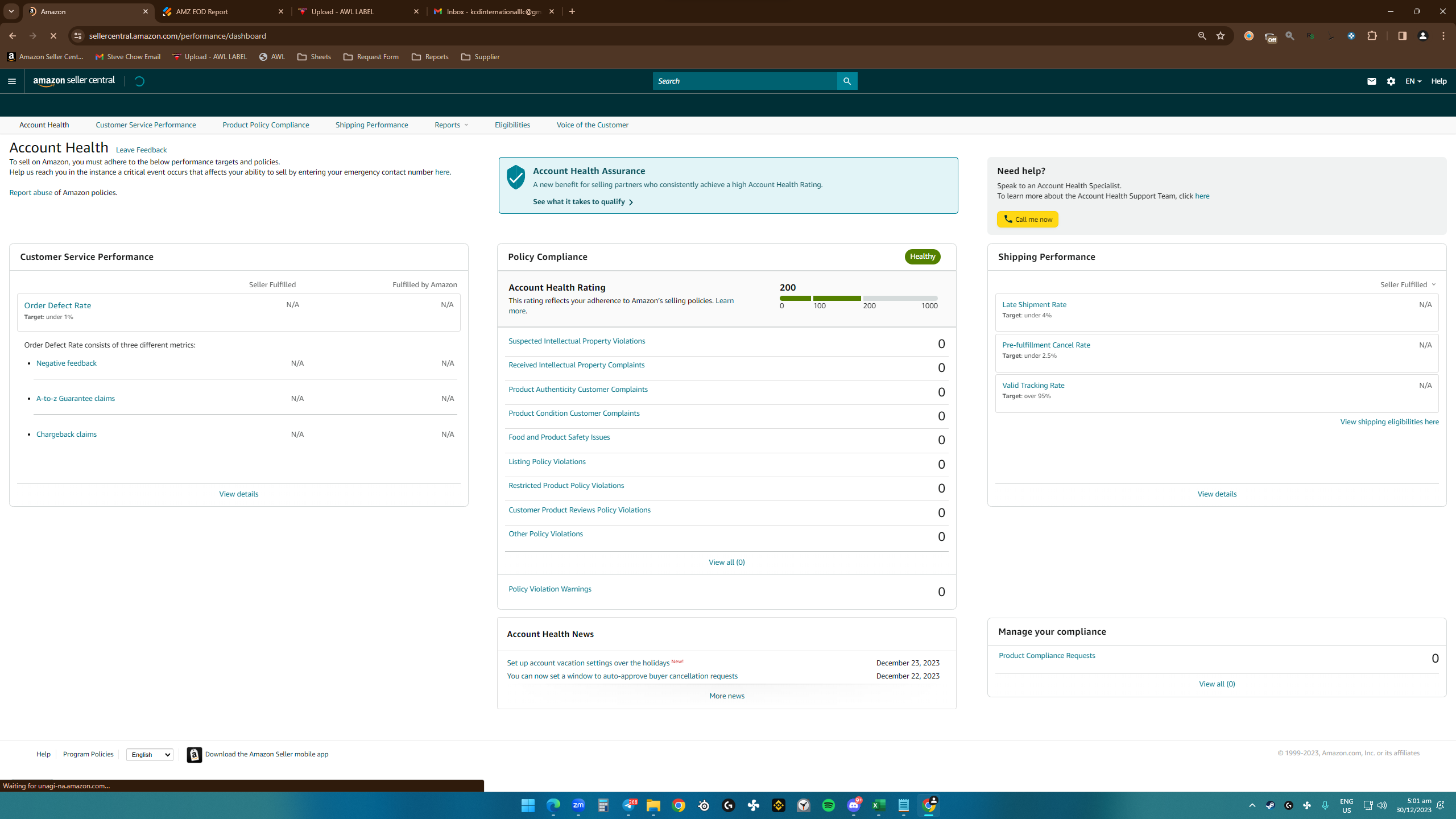This screenshot has height=819, width=1456.
Task: Open the Seller Central settings gear
Action: [x=1391, y=81]
